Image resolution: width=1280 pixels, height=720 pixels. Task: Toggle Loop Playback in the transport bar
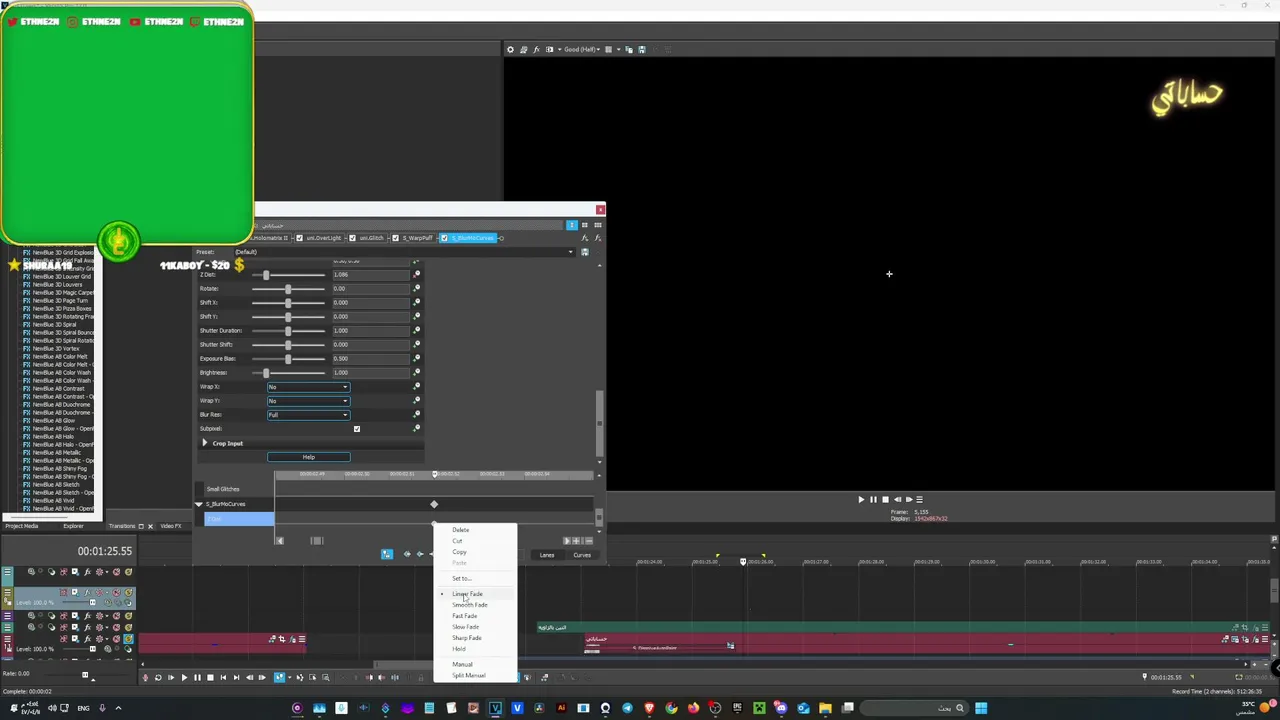click(x=158, y=678)
